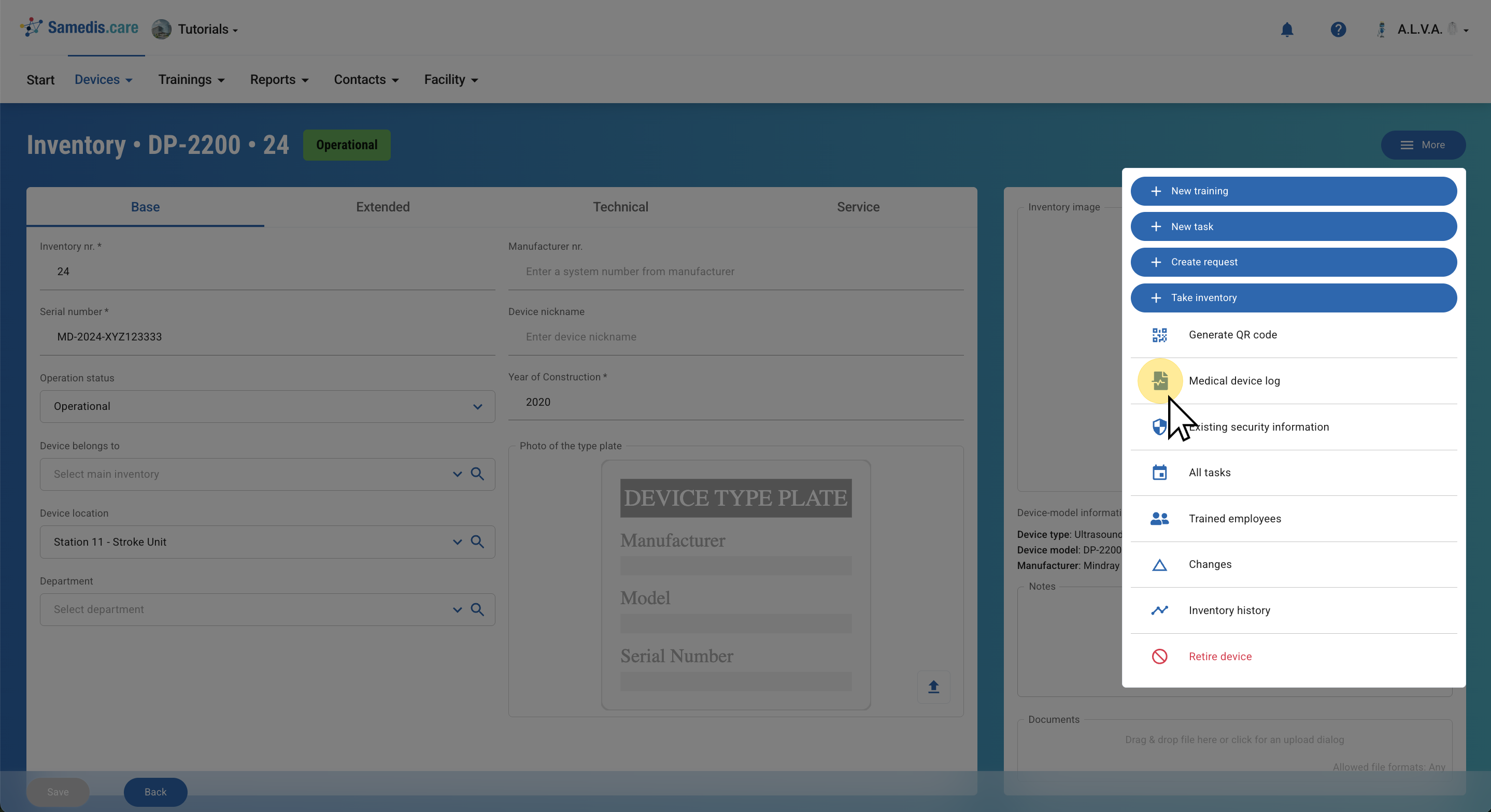
Task: Click the New training button
Action: pos(1293,191)
